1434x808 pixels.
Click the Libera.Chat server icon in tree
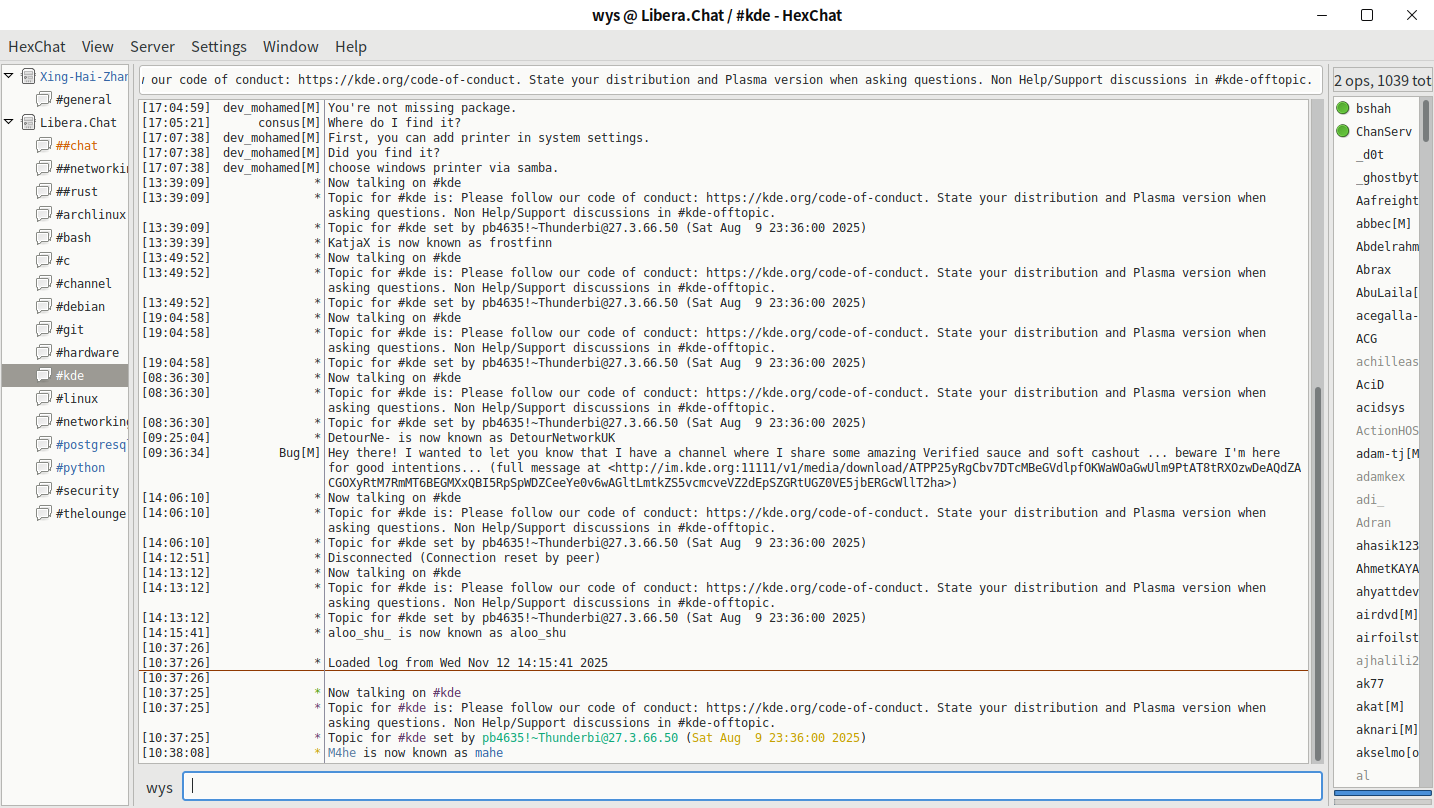point(27,123)
